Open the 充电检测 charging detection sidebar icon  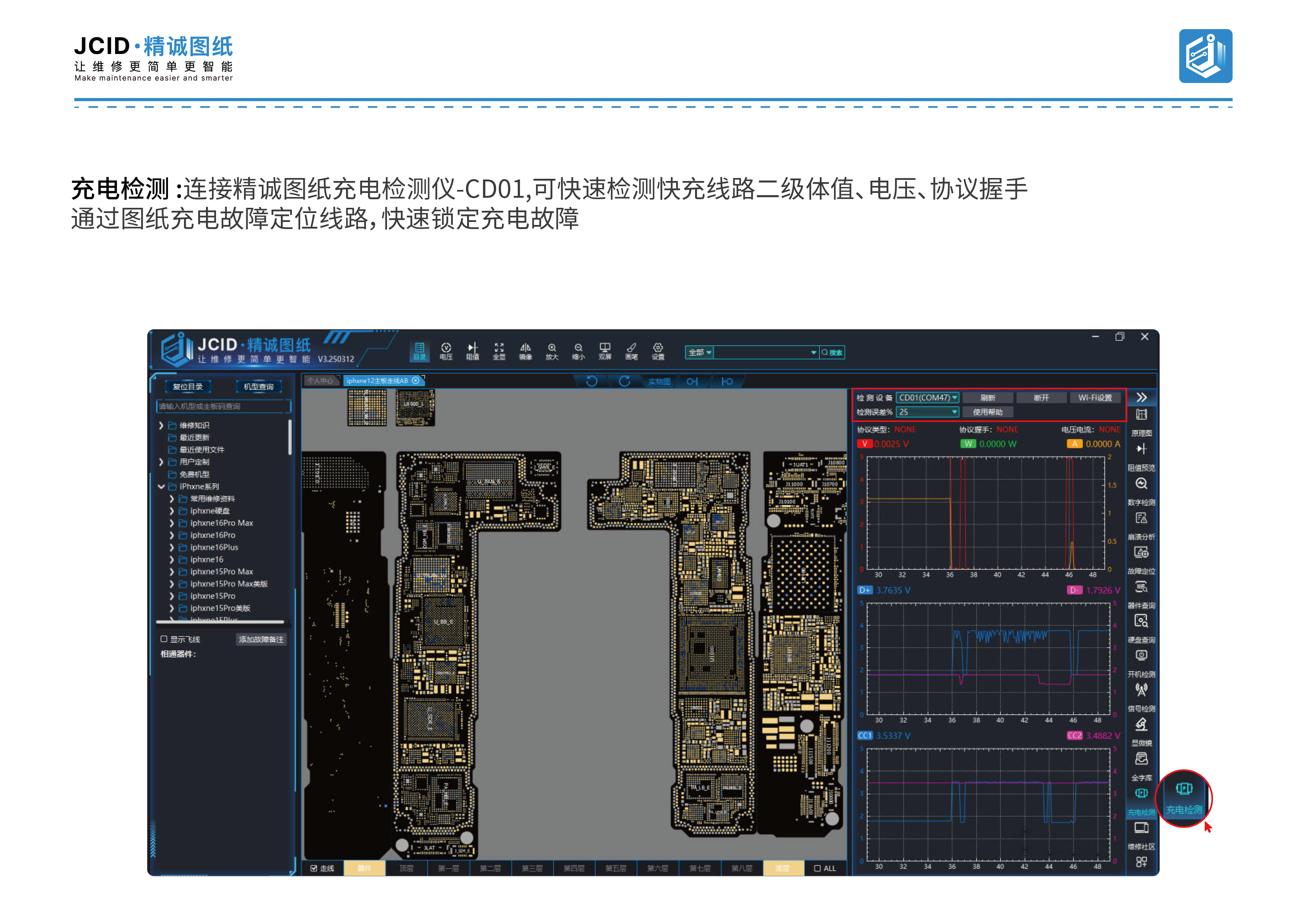pyautogui.click(x=1141, y=800)
